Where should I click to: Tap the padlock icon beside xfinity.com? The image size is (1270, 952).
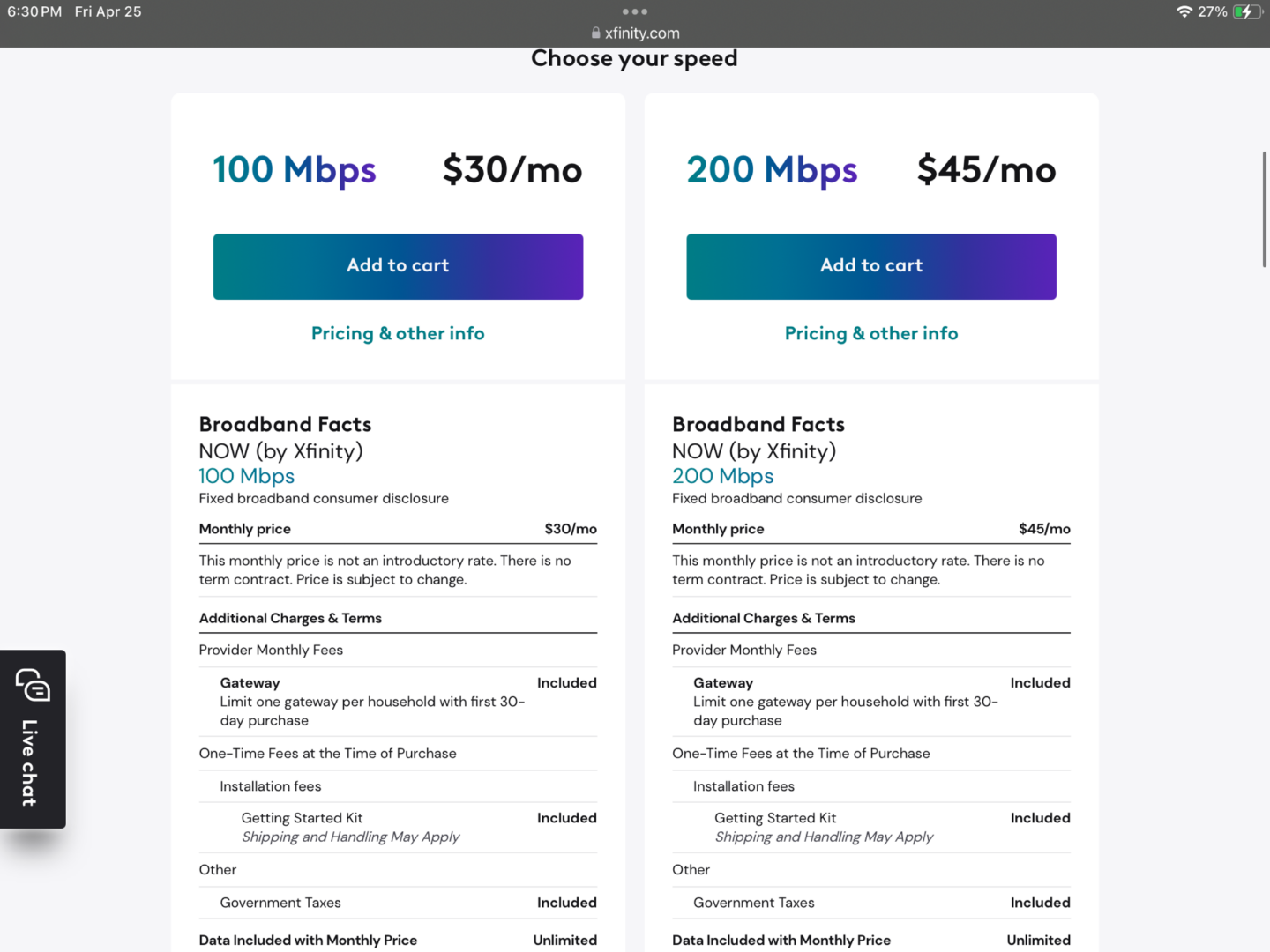(596, 33)
